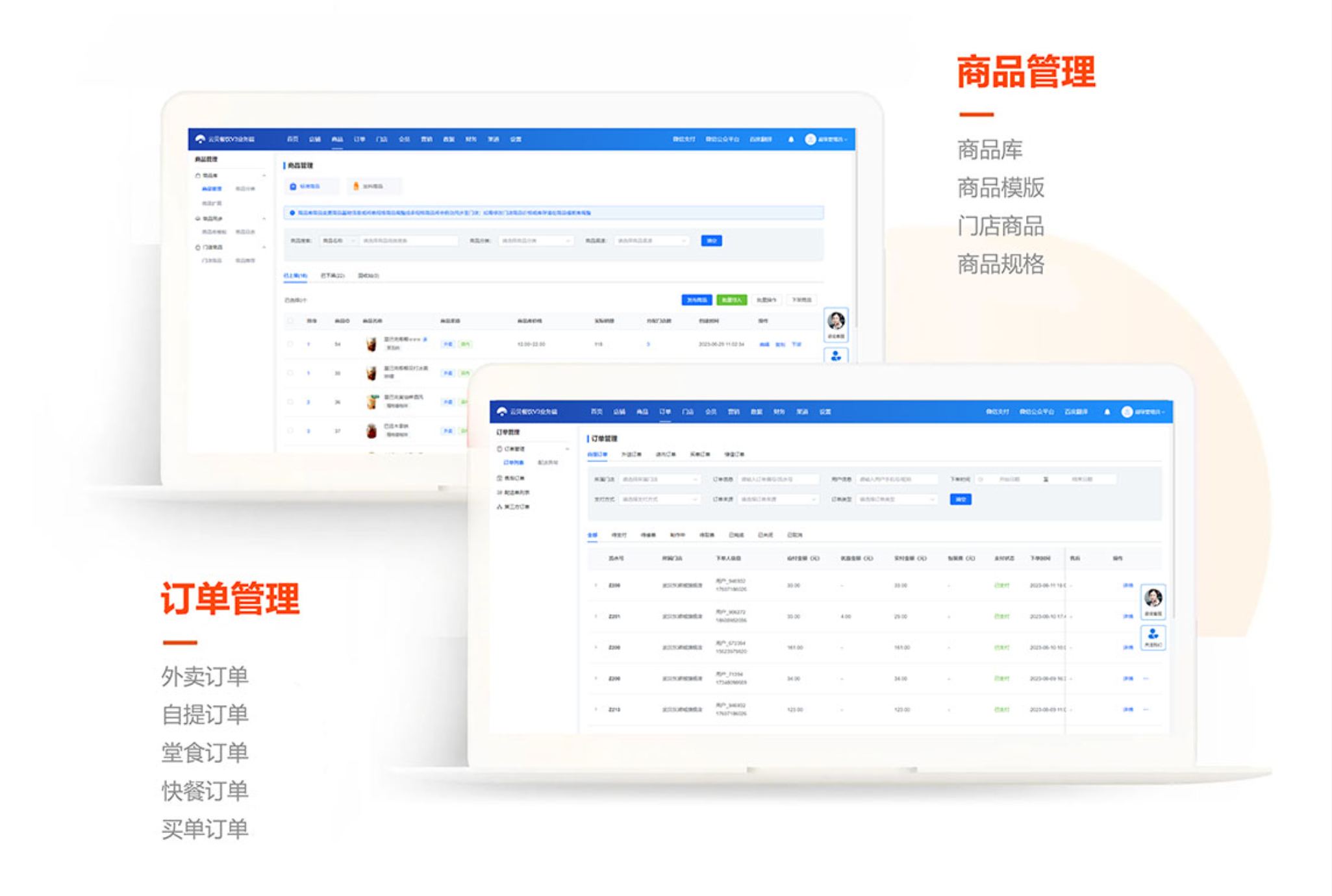Viewport: 1332px width, 896px height.
Task: Click orange bottle icon tab in product management
Action: point(356,186)
